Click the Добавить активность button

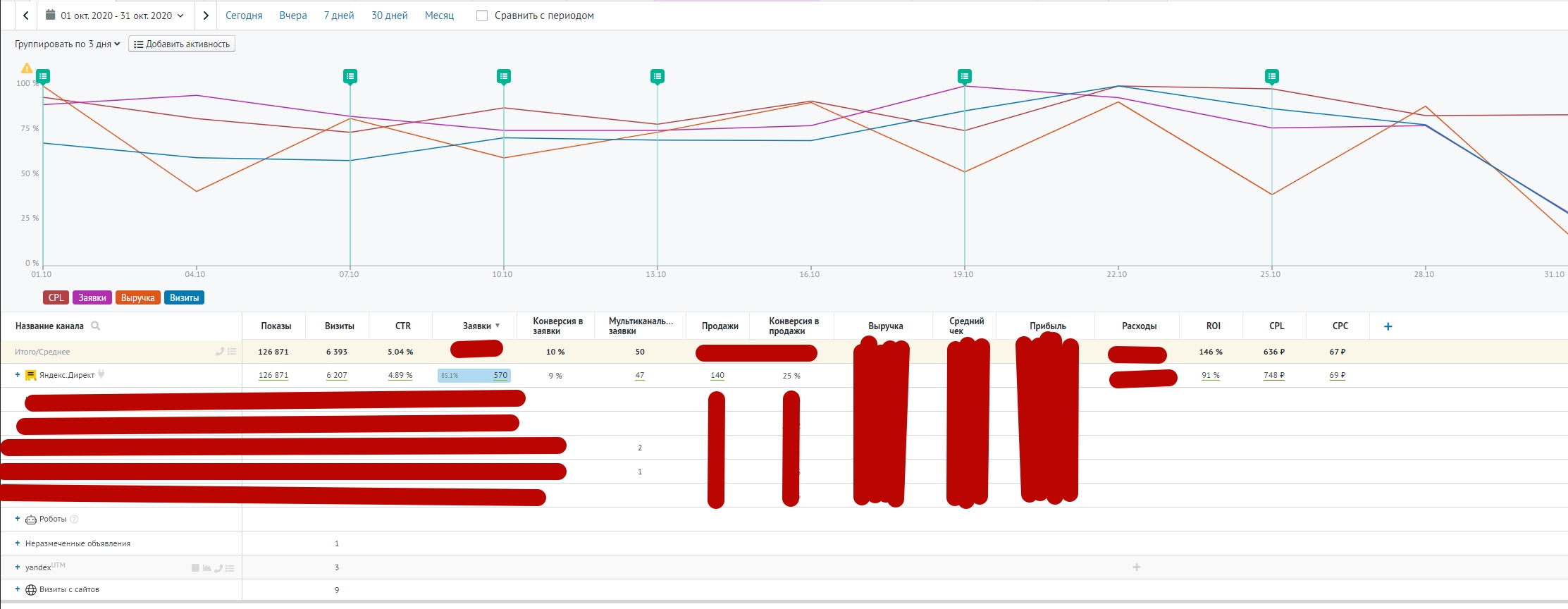[x=182, y=44]
